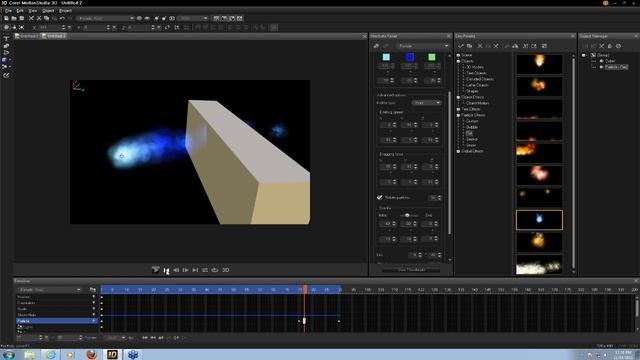Click the circular icon in Object Manager toolbar

click(x=618, y=46)
